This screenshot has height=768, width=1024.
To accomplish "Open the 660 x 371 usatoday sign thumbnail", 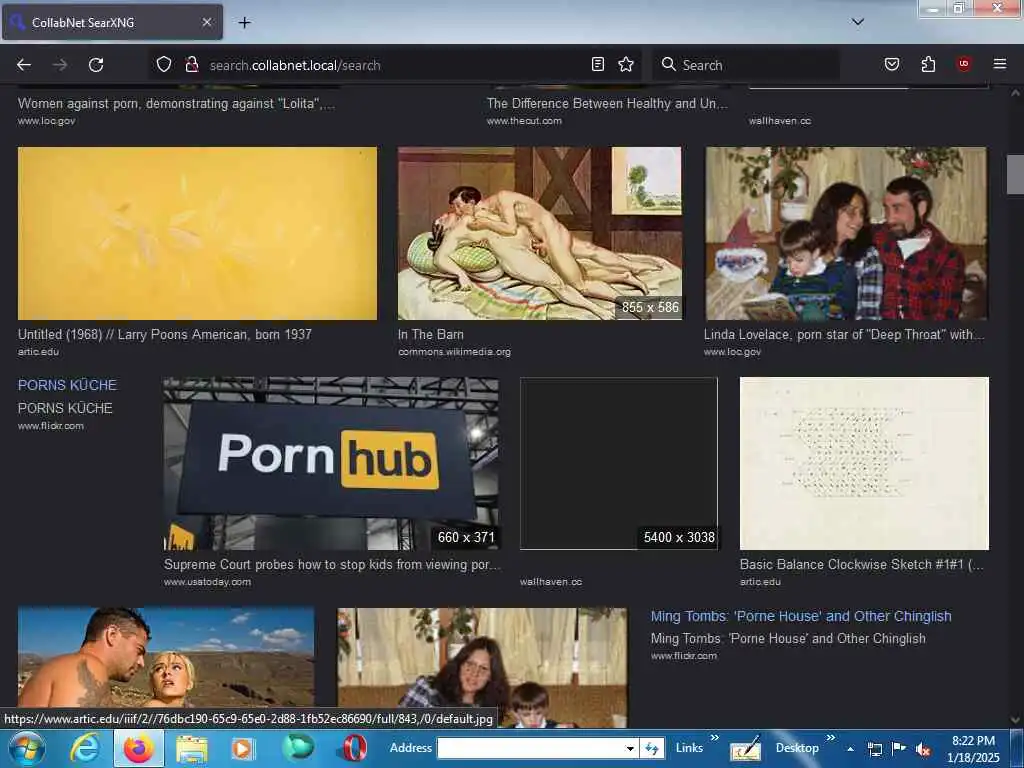I will (331, 463).
